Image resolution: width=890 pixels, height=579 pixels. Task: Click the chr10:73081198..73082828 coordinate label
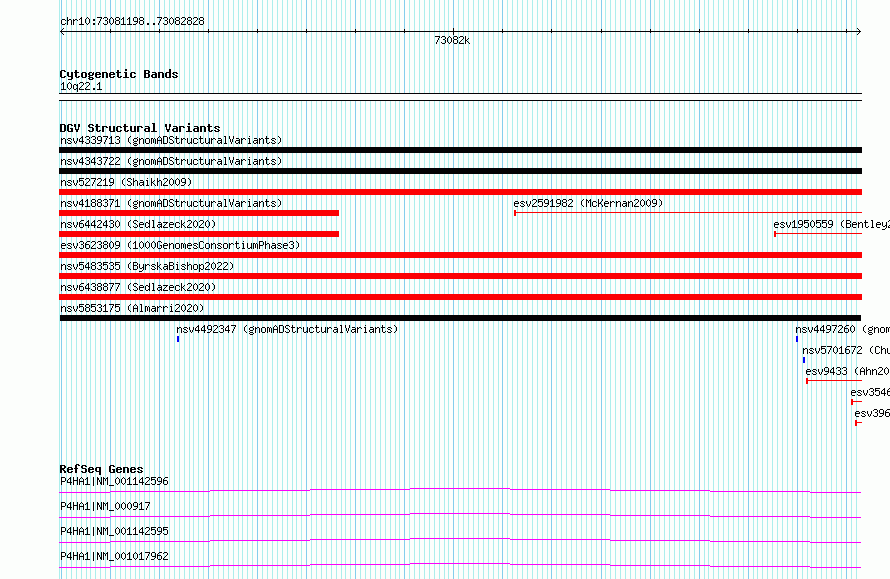pos(132,21)
